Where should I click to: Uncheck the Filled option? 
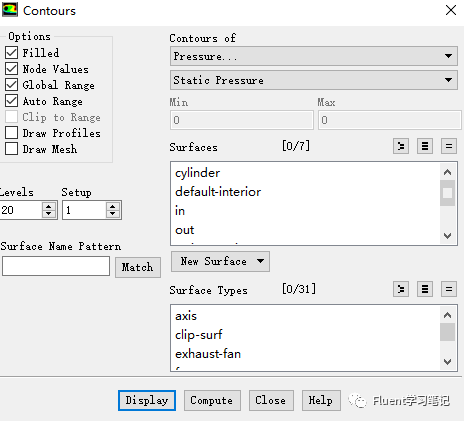pyautogui.click(x=12, y=53)
